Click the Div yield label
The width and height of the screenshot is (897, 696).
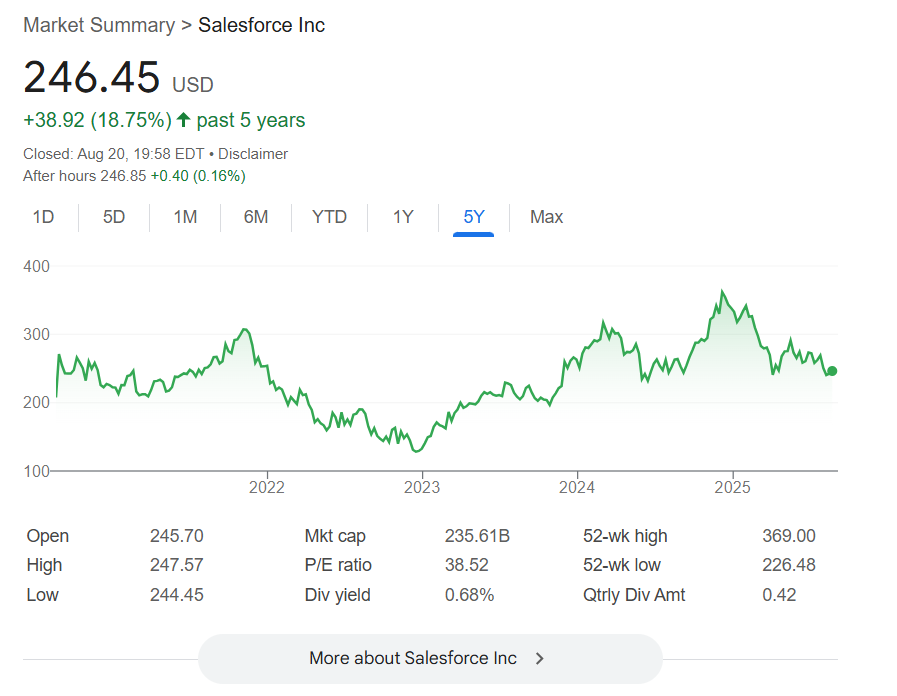[x=338, y=595]
